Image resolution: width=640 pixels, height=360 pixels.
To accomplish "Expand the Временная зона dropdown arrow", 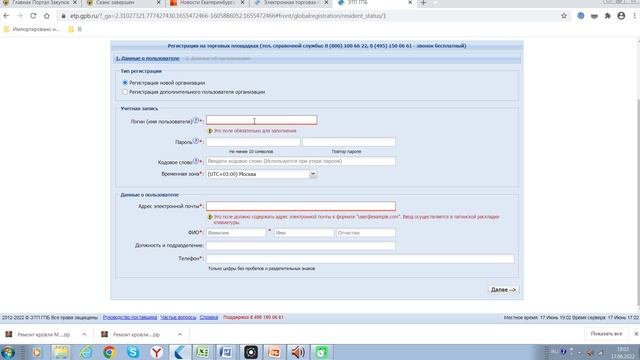I will coord(313,174).
